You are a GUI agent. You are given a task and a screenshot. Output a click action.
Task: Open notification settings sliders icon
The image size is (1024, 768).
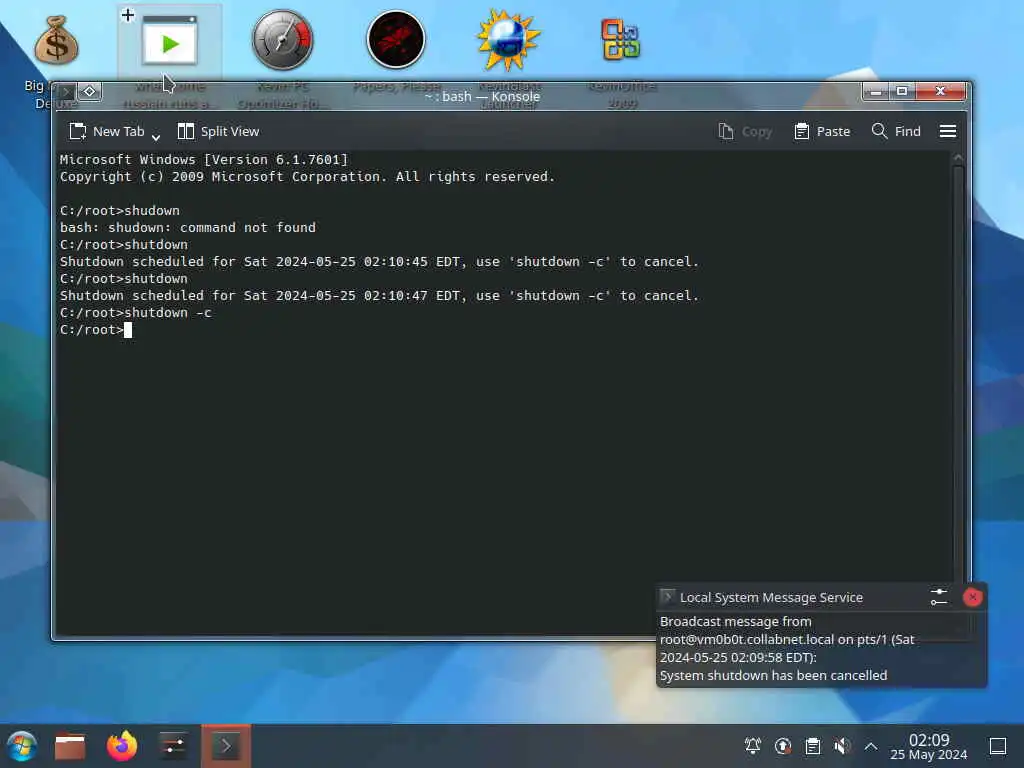pos(938,597)
